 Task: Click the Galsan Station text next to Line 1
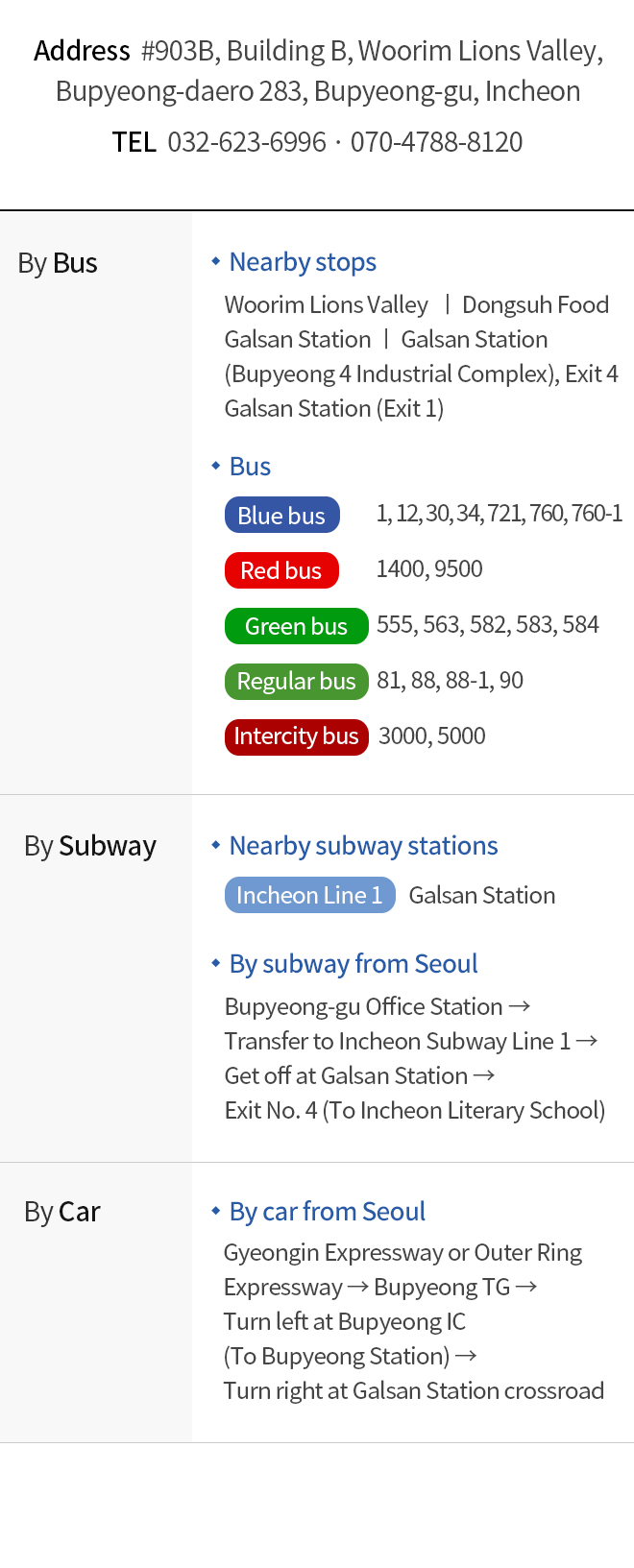pos(482,895)
